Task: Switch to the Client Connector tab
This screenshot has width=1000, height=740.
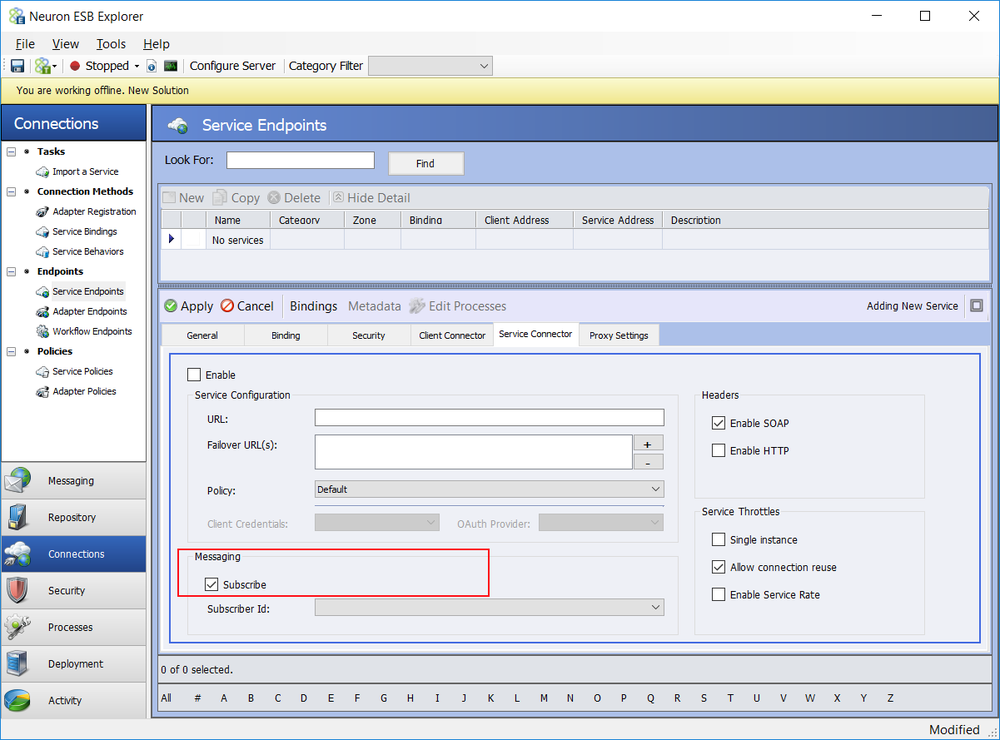Action: point(452,336)
